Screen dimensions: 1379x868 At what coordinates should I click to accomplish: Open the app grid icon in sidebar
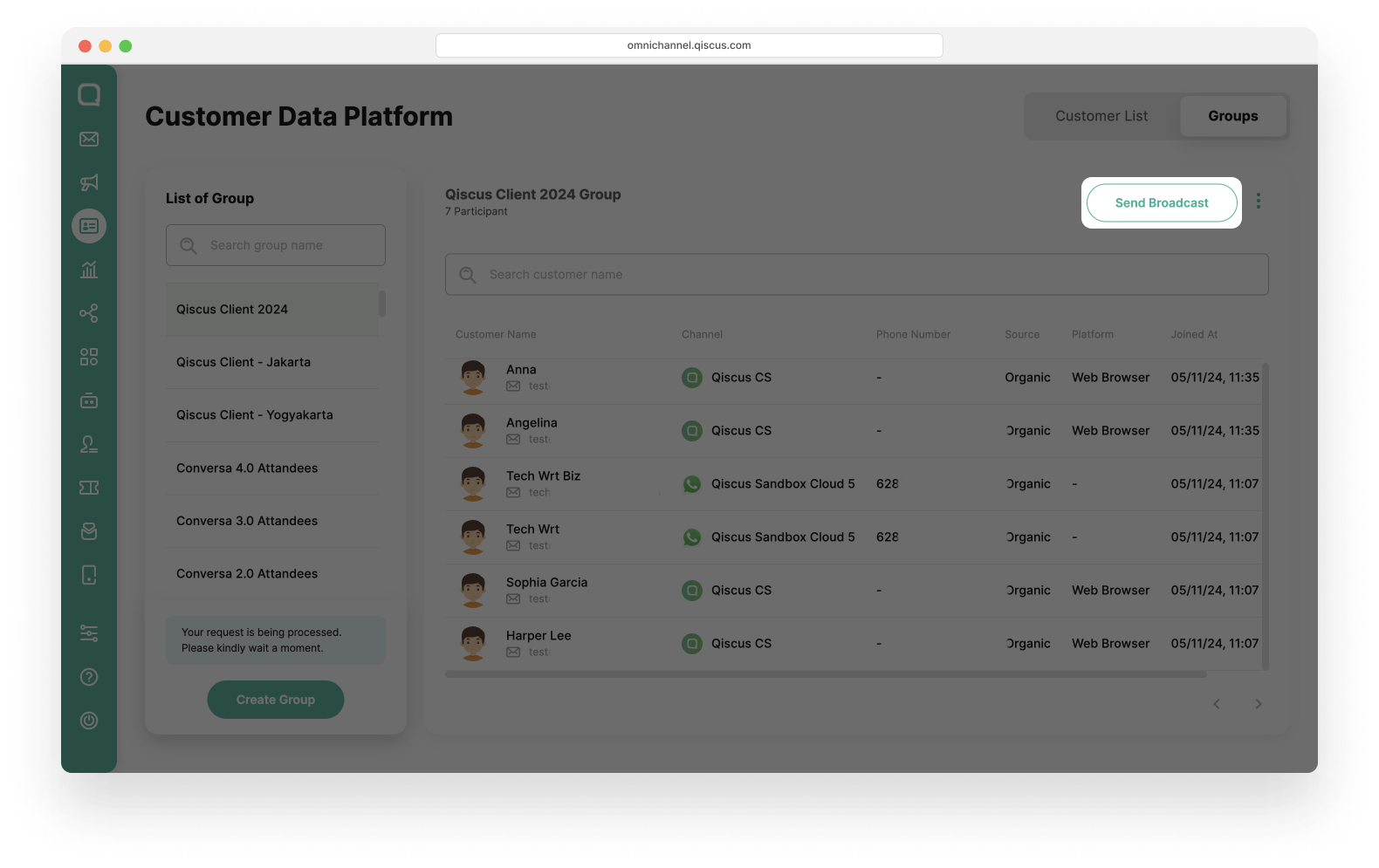(89, 357)
